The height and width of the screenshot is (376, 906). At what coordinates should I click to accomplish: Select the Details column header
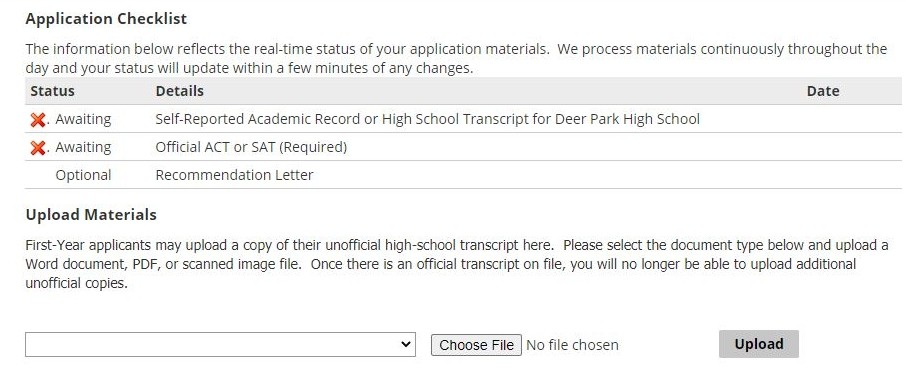[179, 91]
